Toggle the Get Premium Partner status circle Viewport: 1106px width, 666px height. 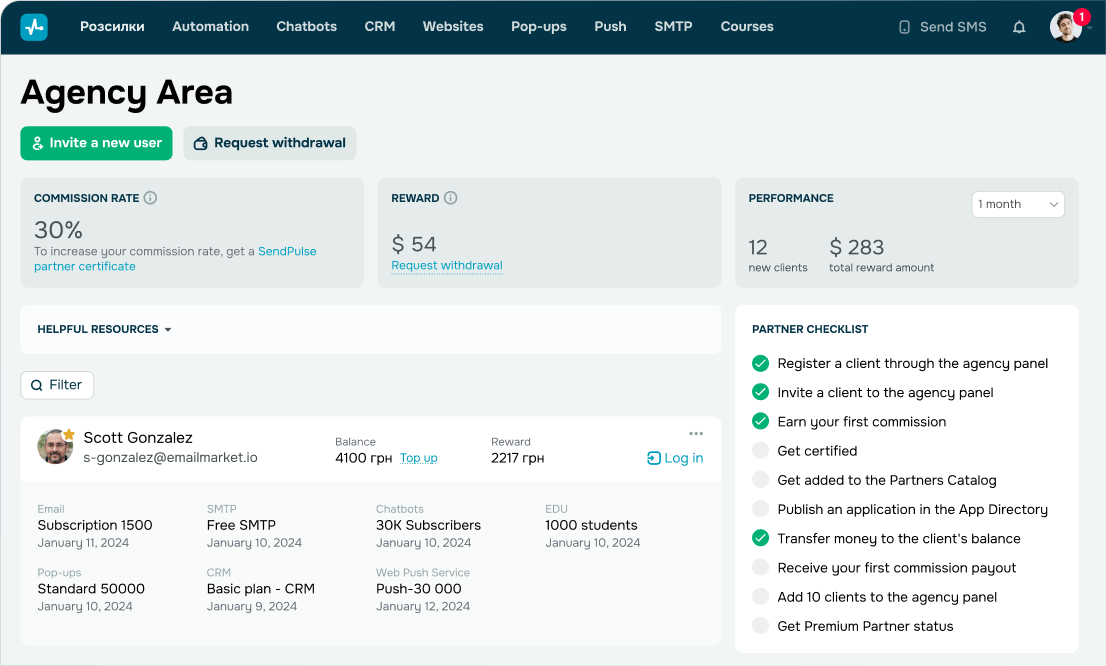760,626
